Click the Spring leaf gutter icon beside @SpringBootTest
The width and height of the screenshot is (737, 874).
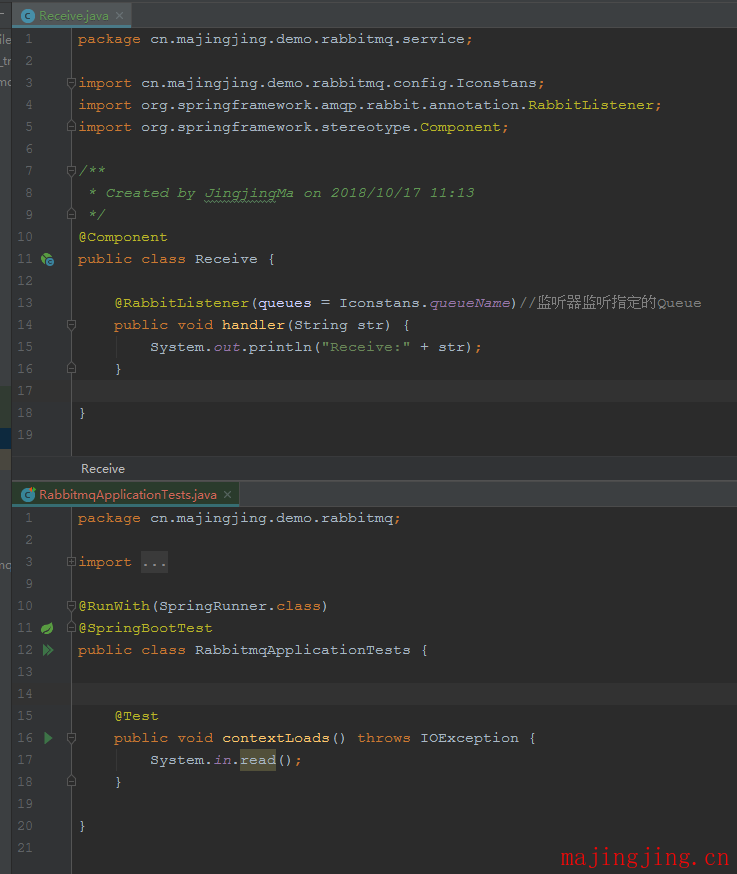[x=47, y=628]
